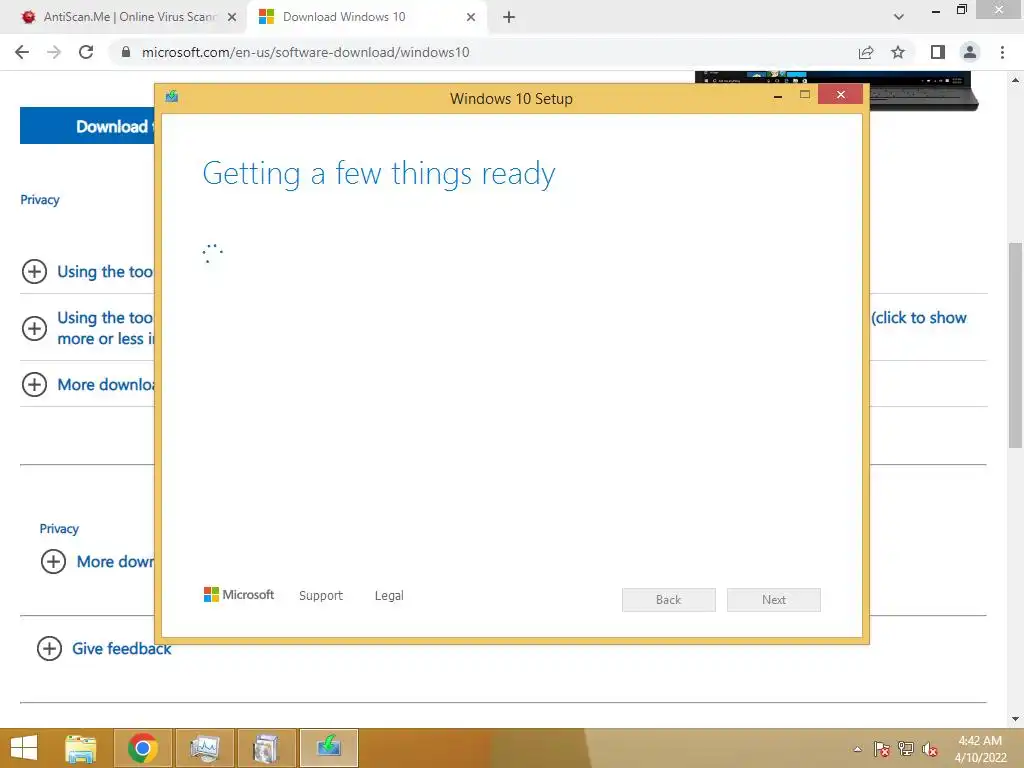
Task: Open Support link in Setup window
Action: pyautogui.click(x=321, y=596)
